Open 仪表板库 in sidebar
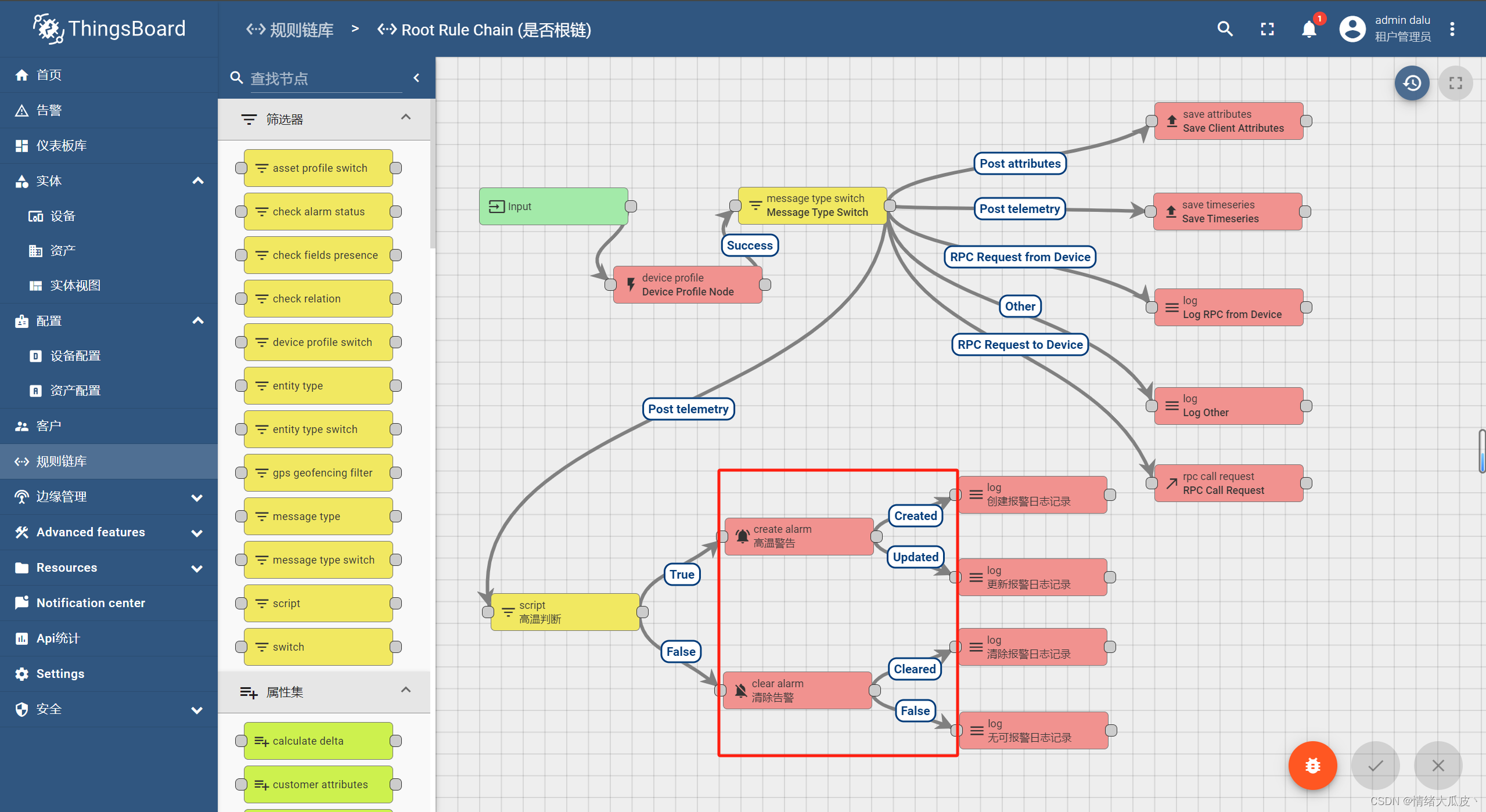 point(109,146)
